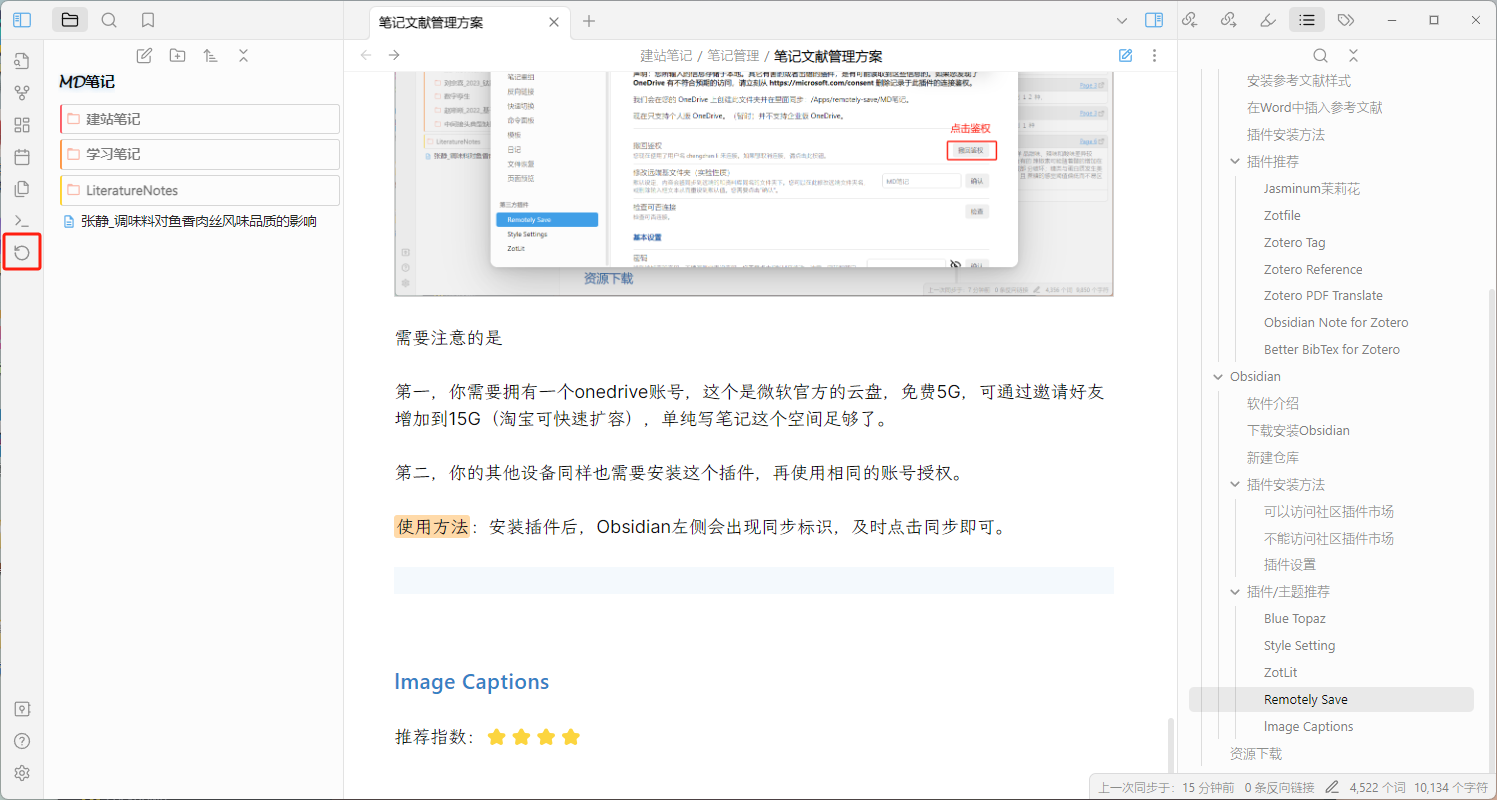This screenshot has width=1497, height=800.
Task: Switch to the file explorer tab
Action: [69, 19]
